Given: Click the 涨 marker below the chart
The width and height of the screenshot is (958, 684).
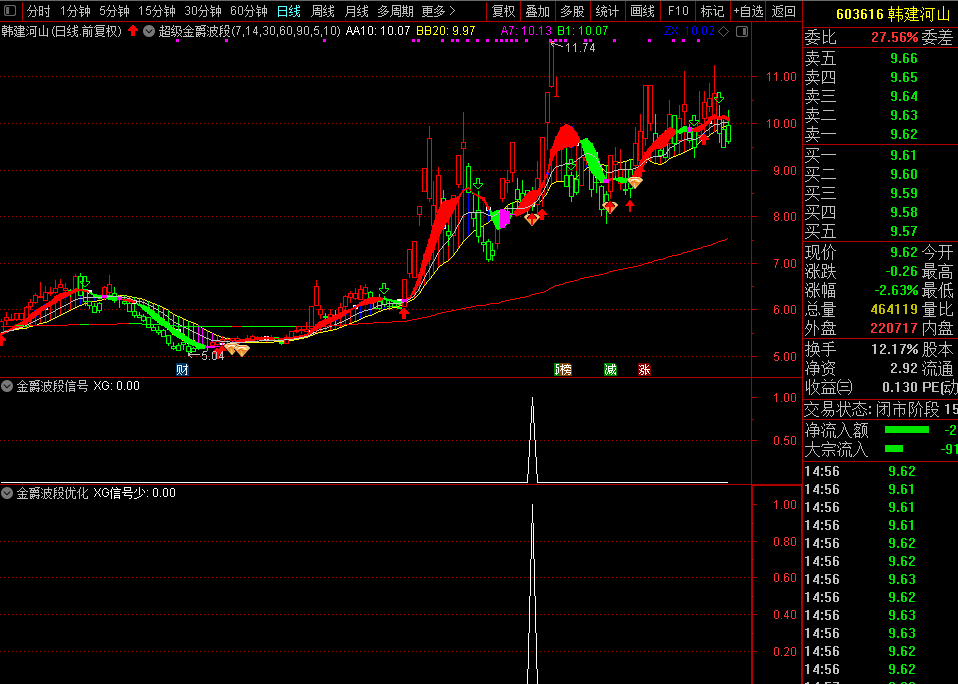Looking at the screenshot, I should pyautogui.click(x=645, y=369).
